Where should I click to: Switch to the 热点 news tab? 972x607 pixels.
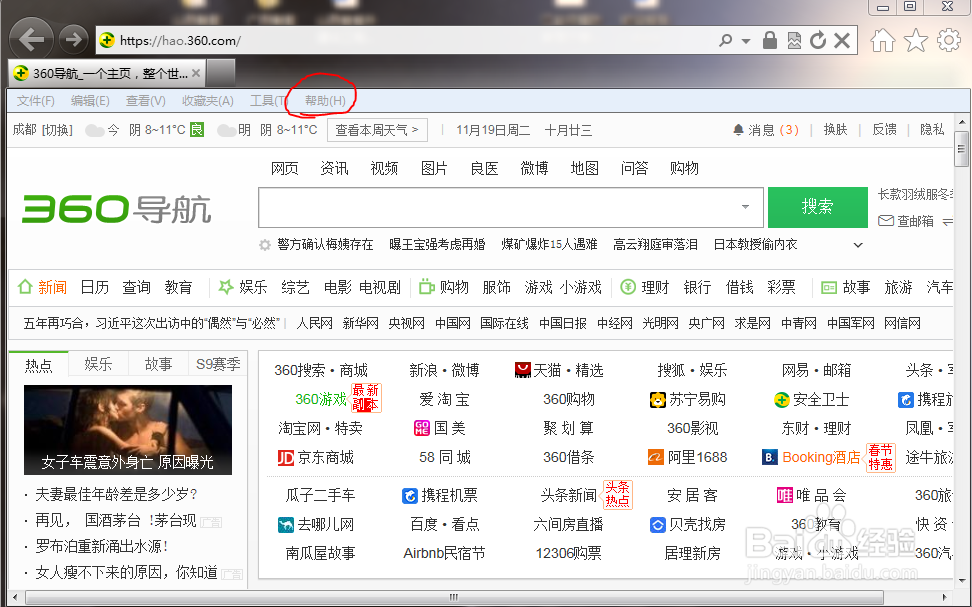(x=38, y=365)
